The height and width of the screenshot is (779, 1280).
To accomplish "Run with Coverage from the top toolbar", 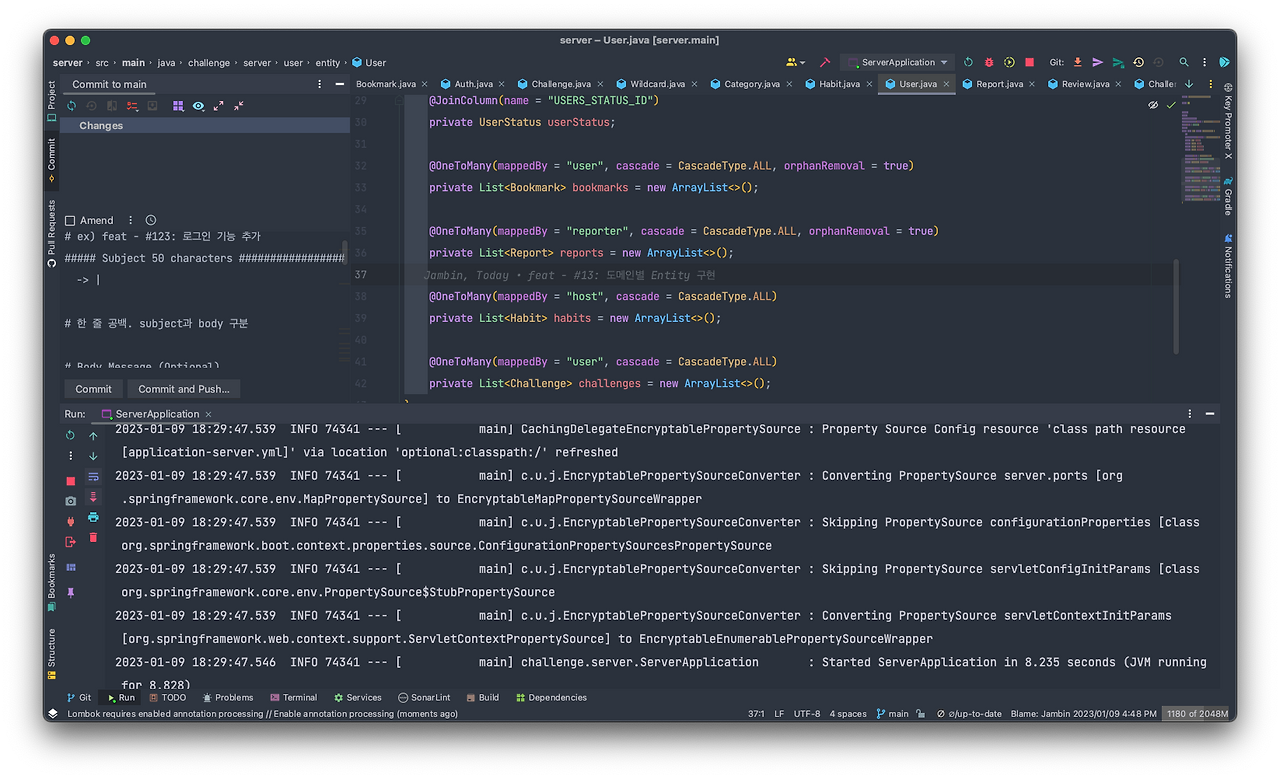I will [x=1009, y=62].
